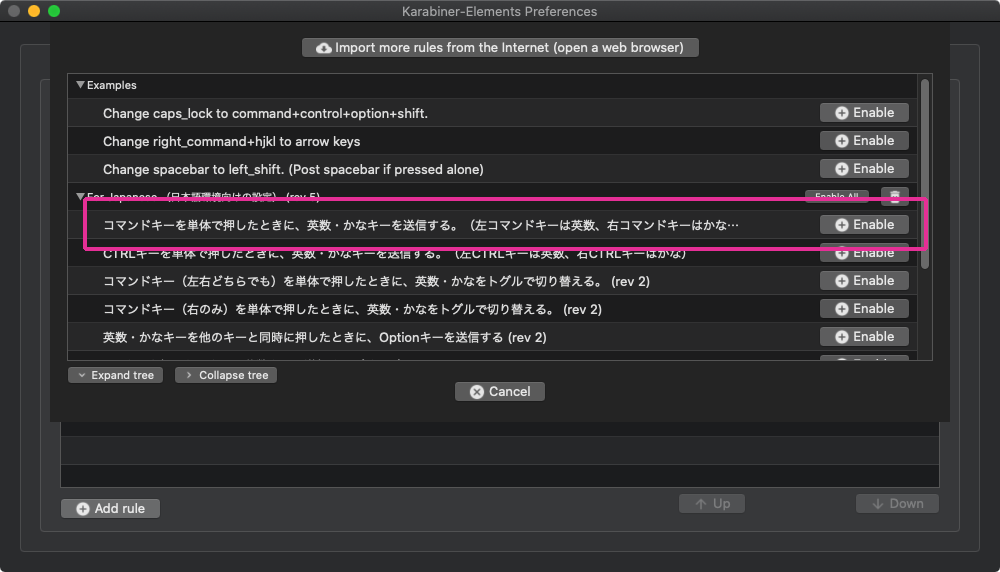This screenshot has width=1000, height=572.
Task: Click the green zoom window button
Action: click(x=54, y=11)
